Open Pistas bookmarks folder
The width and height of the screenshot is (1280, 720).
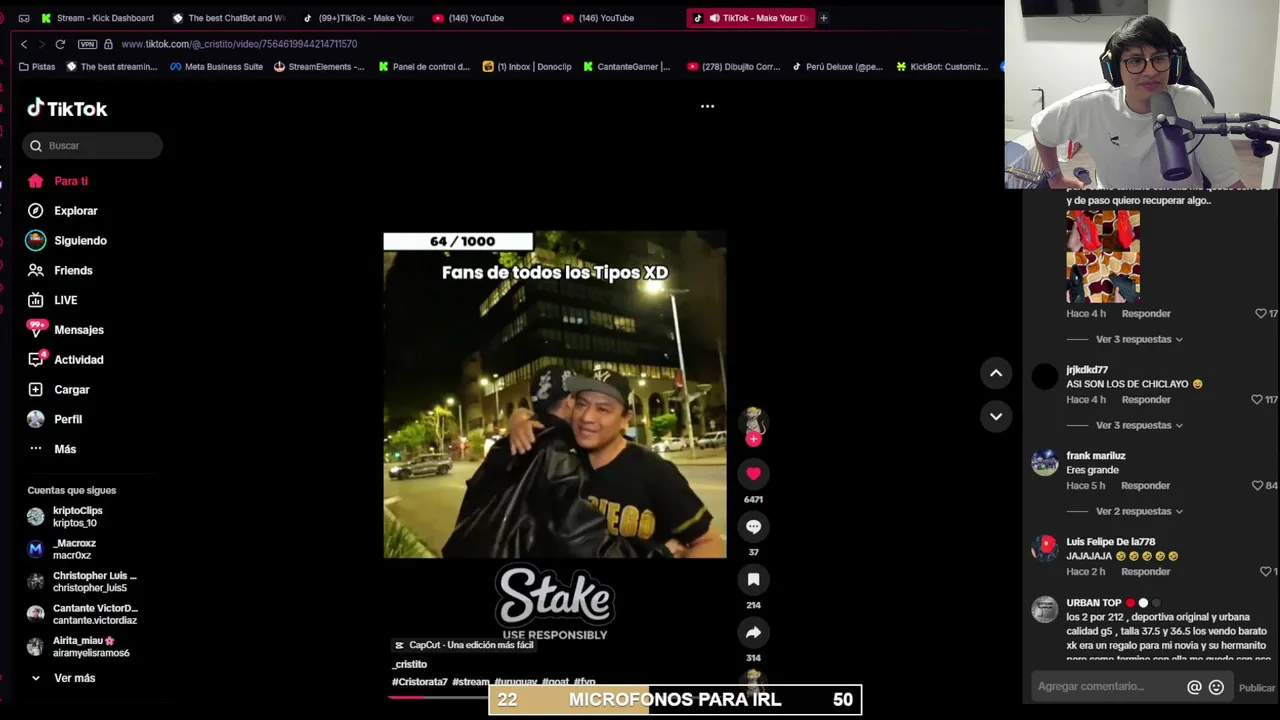coord(36,67)
